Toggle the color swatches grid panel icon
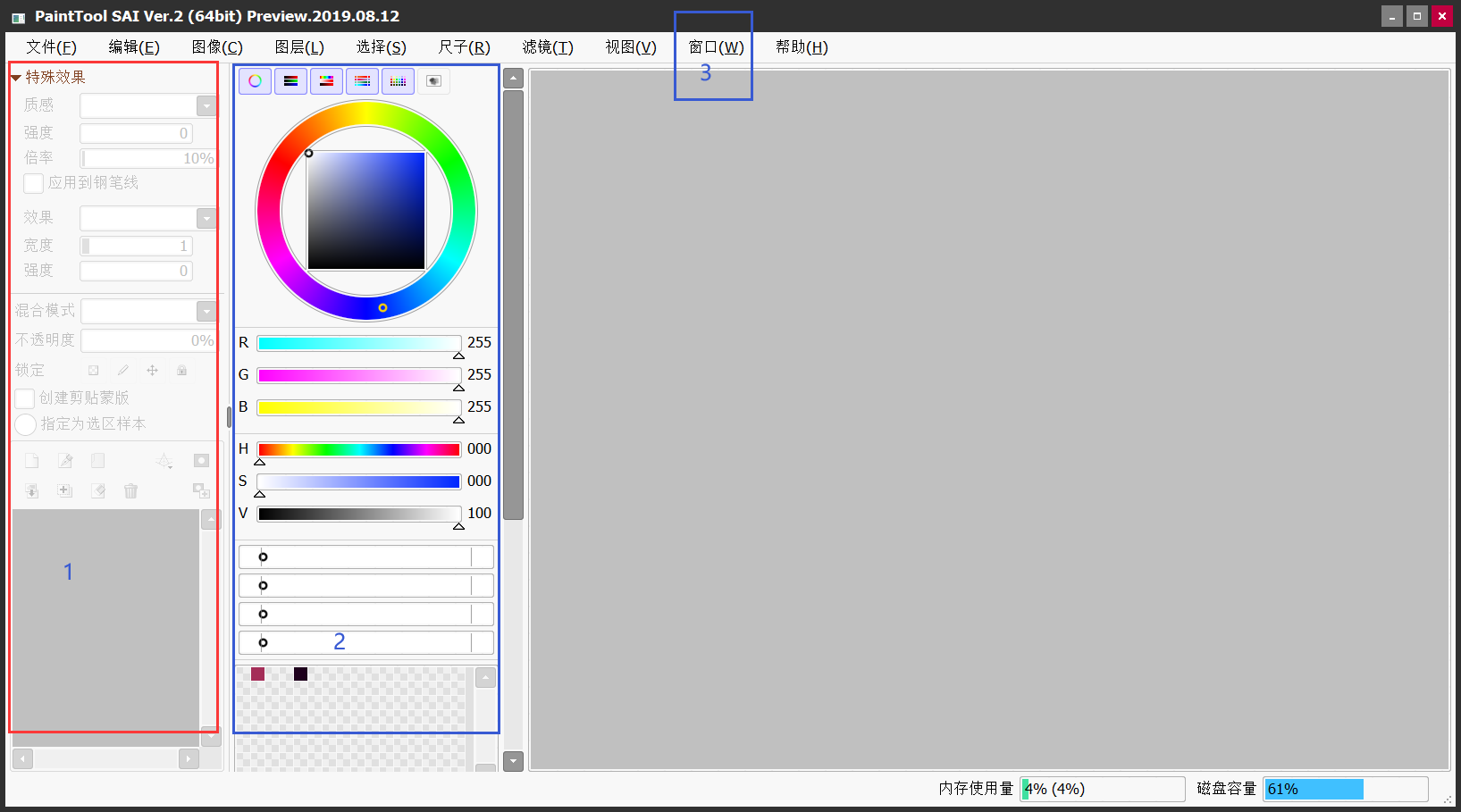 pos(398,81)
